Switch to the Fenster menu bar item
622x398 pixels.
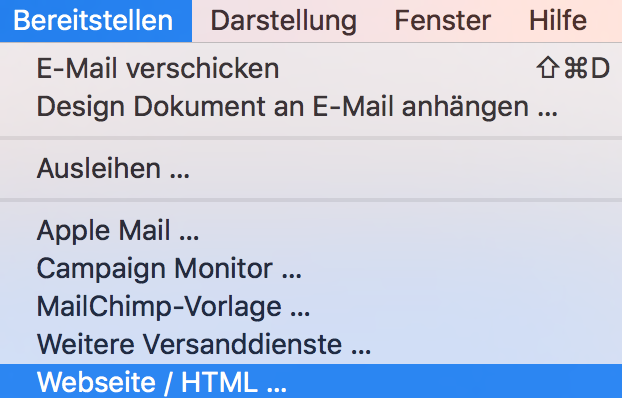(x=442, y=21)
